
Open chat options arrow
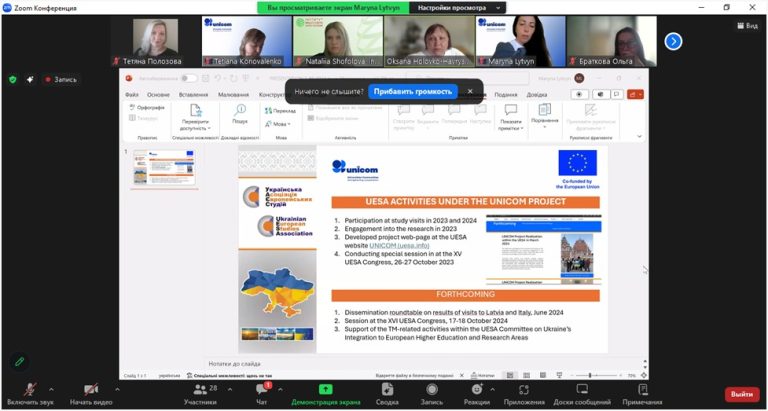tap(280, 389)
